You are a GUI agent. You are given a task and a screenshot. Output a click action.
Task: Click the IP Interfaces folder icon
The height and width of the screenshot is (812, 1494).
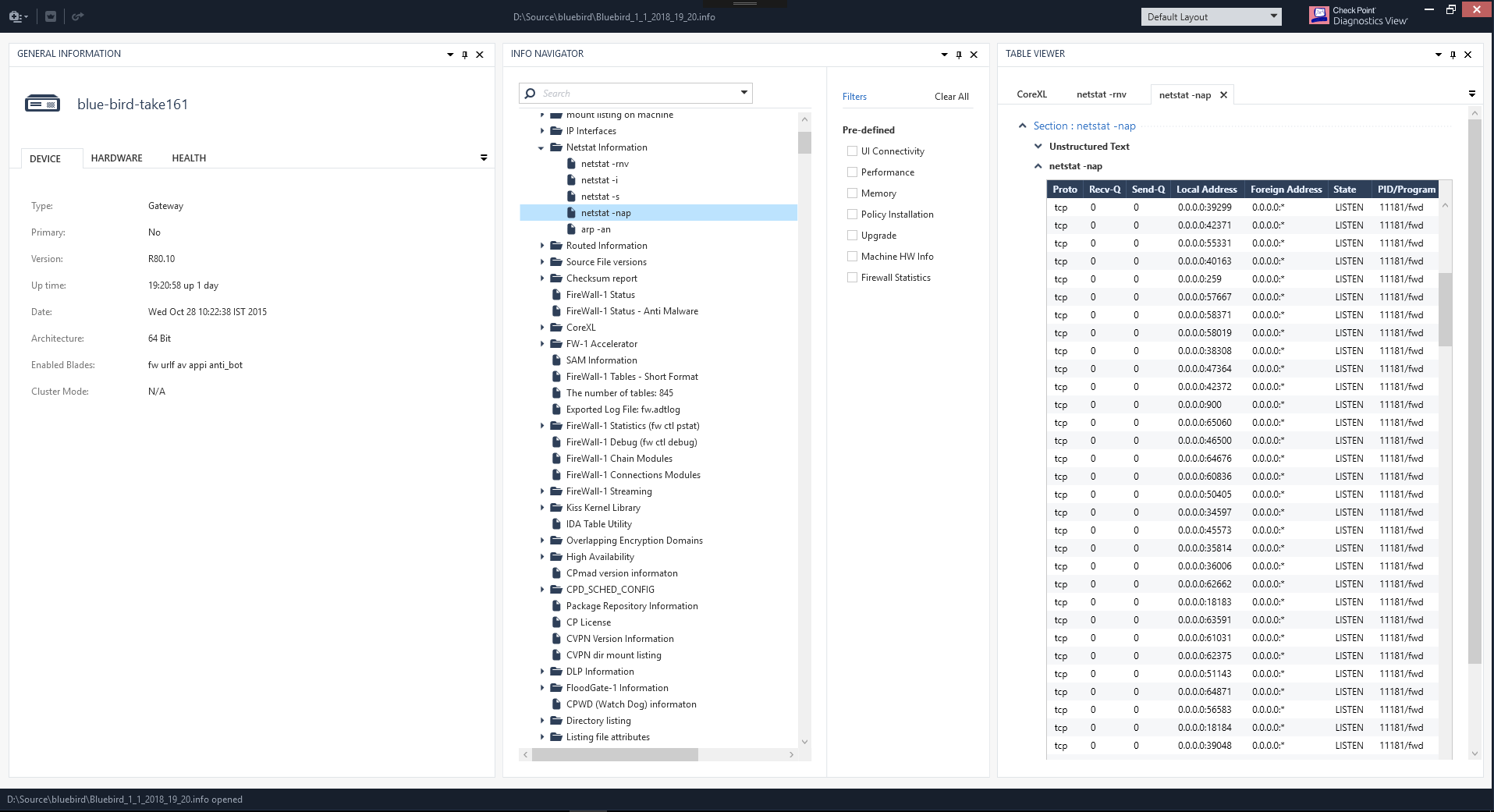pyautogui.click(x=556, y=131)
